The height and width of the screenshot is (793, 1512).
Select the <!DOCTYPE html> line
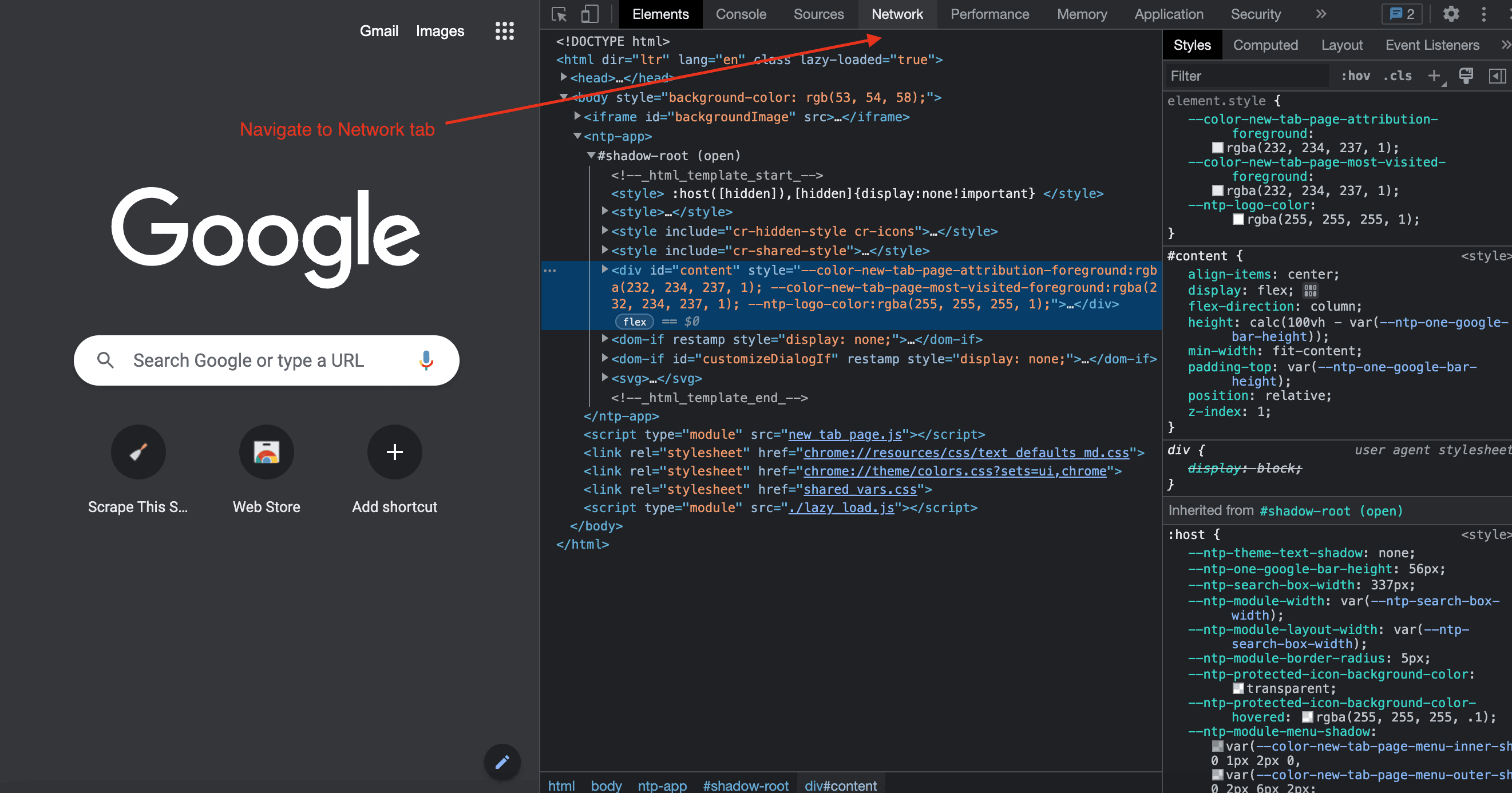[613, 41]
